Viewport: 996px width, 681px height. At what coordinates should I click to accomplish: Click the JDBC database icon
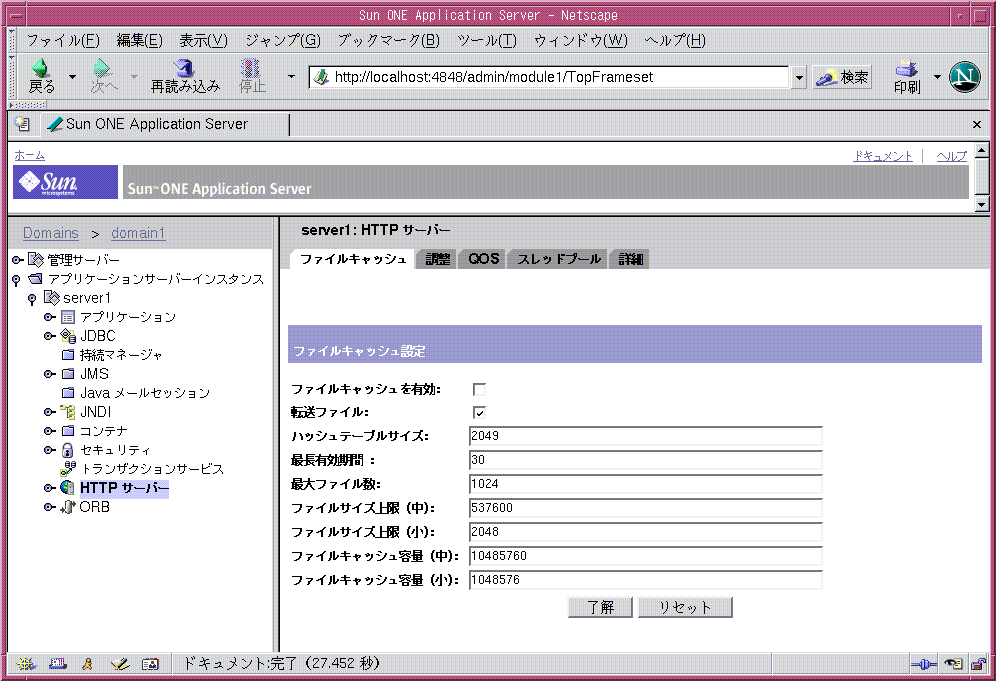pos(68,335)
